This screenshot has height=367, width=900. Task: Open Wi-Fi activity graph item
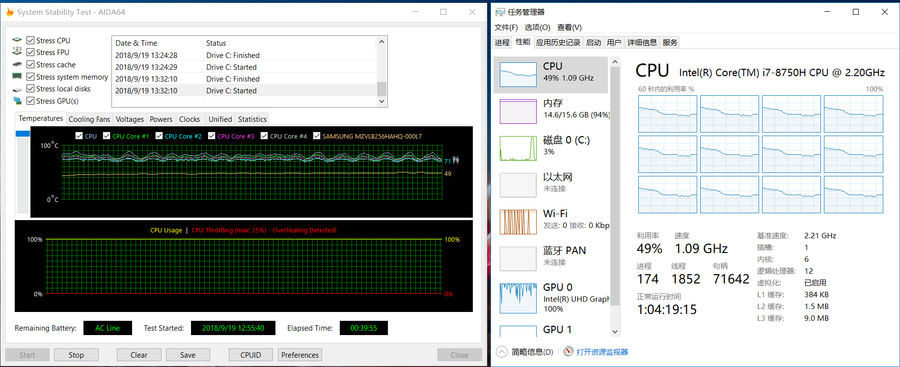(x=518, y=221)
